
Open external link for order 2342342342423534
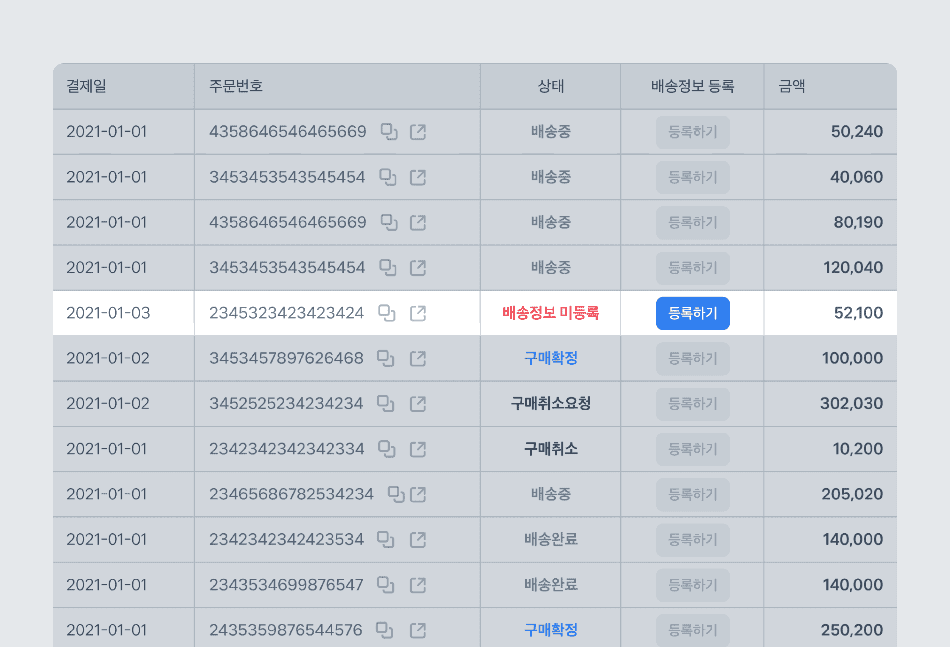pos(418,539)
